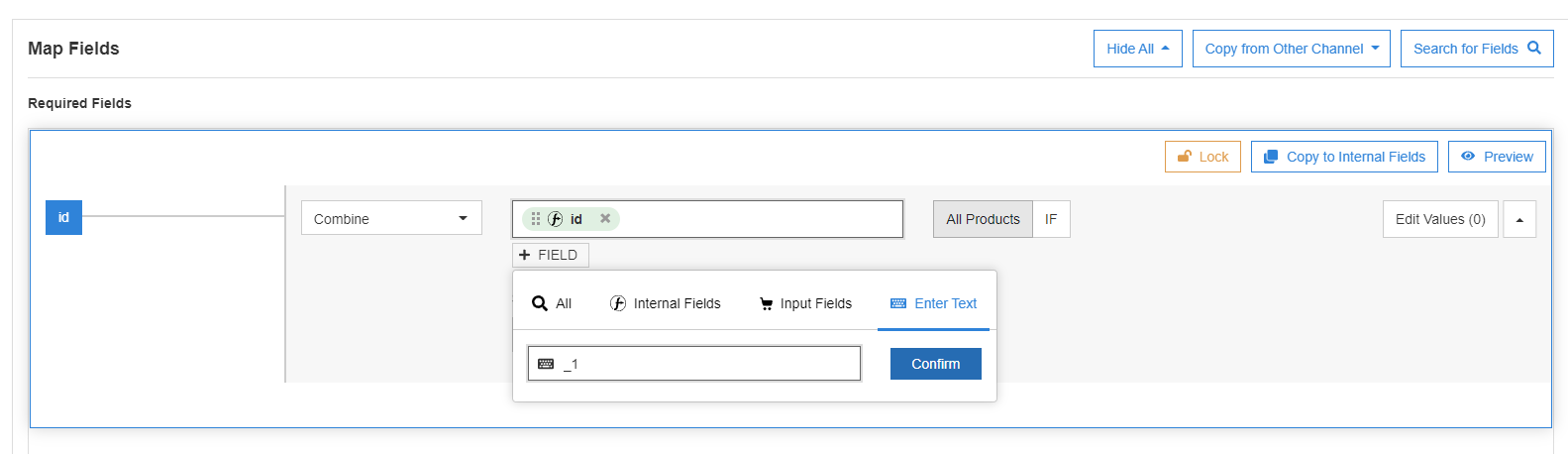1568x454 pixels.
Task: Toggle the All Products filter option
Action: (983, 219)
